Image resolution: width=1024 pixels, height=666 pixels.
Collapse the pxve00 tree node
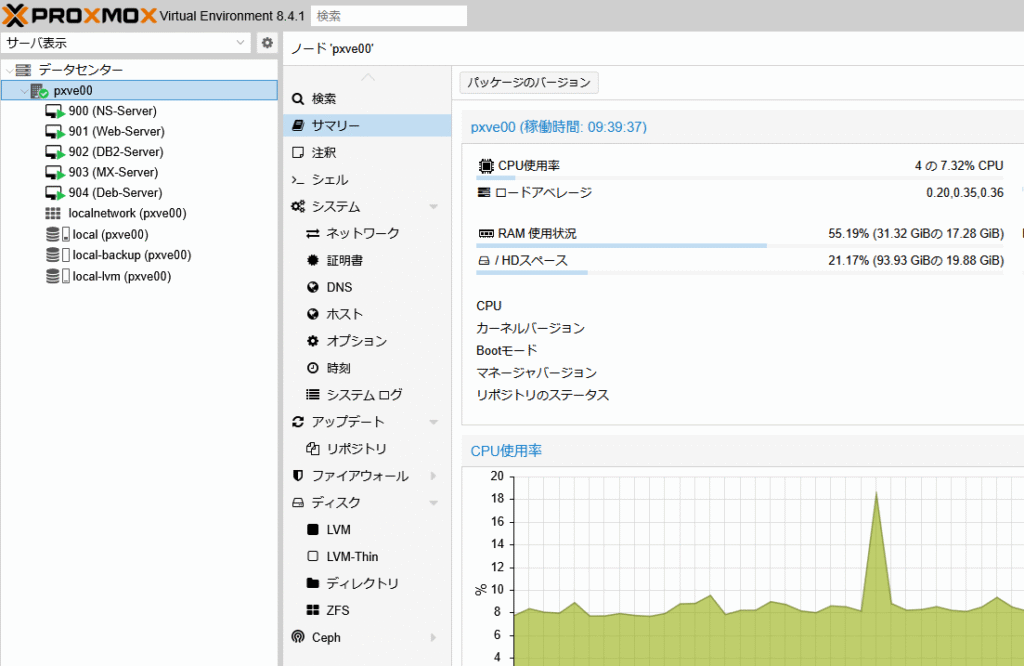click(24, 91)
